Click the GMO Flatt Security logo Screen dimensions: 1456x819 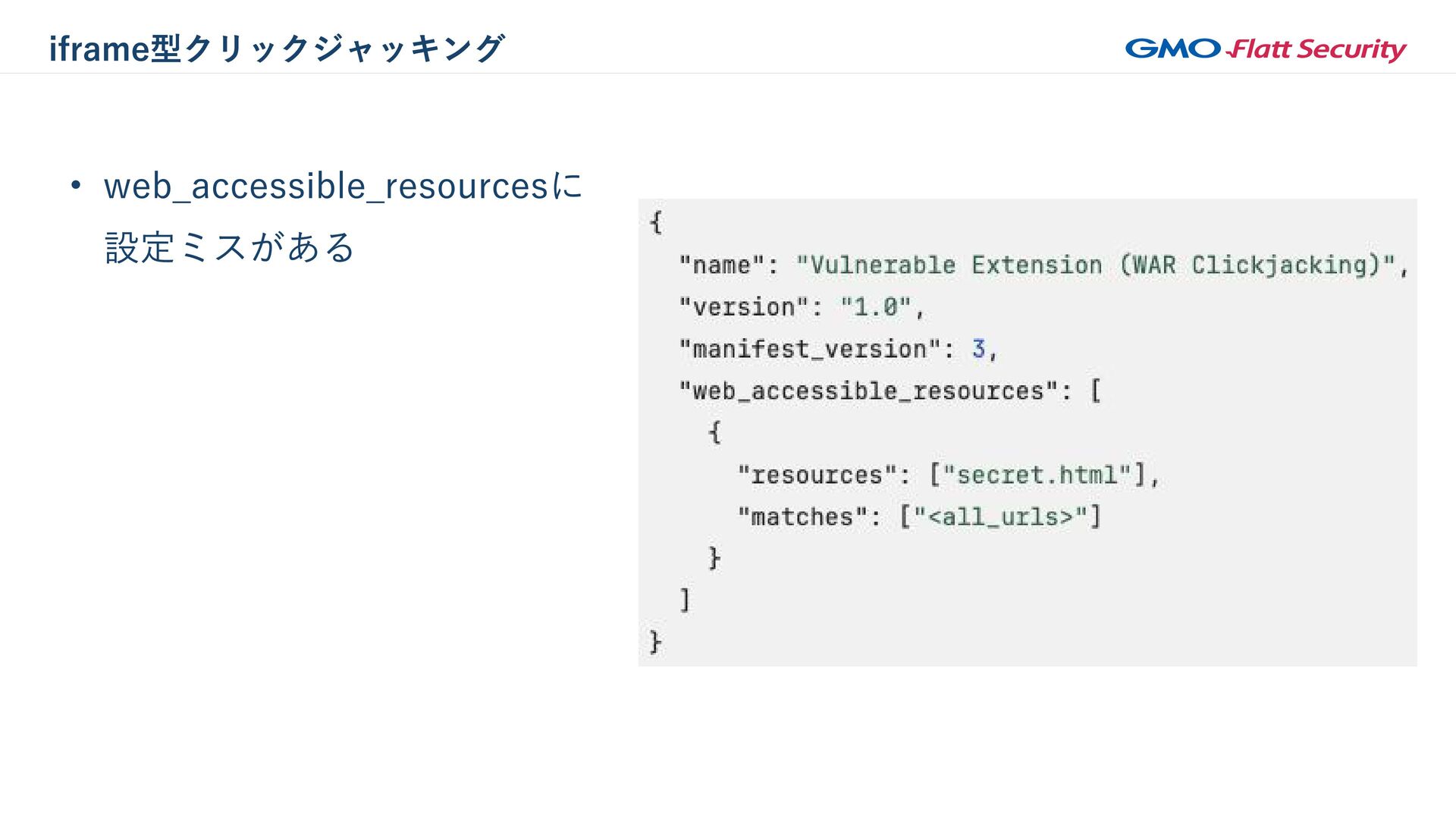[1265, 49]
